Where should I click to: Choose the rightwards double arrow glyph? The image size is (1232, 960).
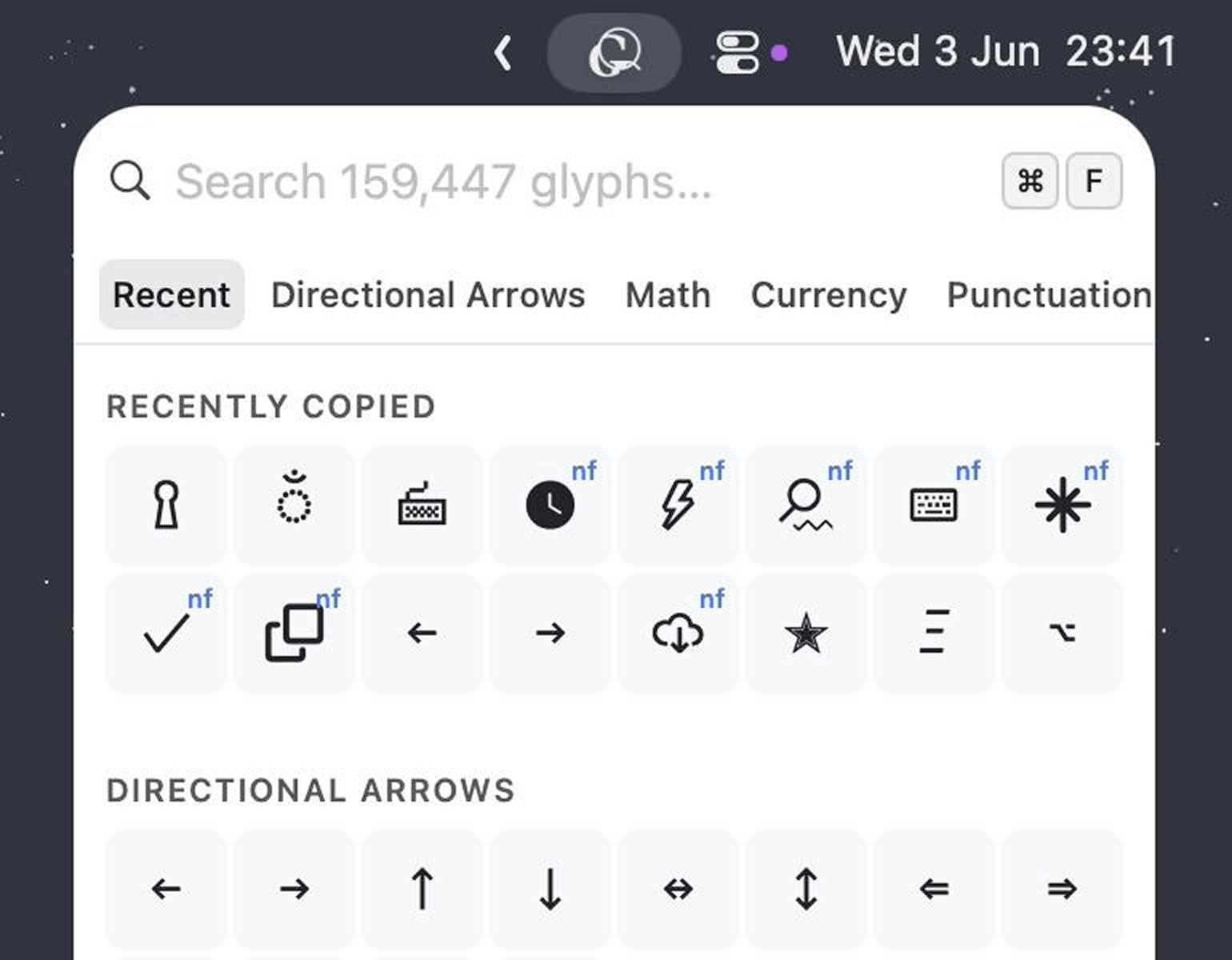[x=1062, y=889]
